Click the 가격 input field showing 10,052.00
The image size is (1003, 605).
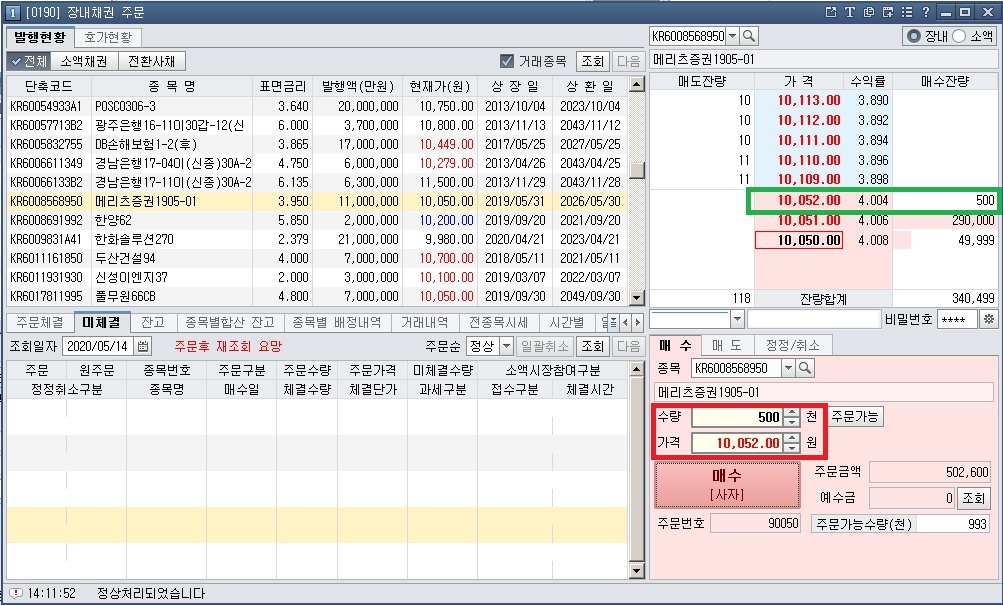tap(736, 442)
